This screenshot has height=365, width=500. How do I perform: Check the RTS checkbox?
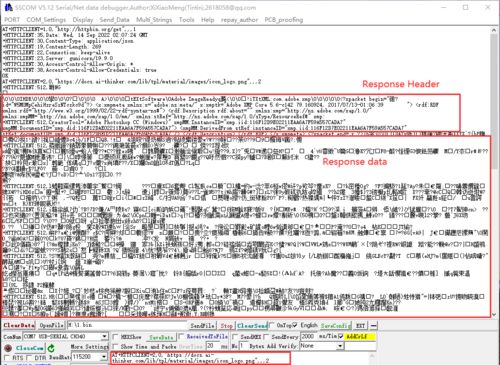7,358
